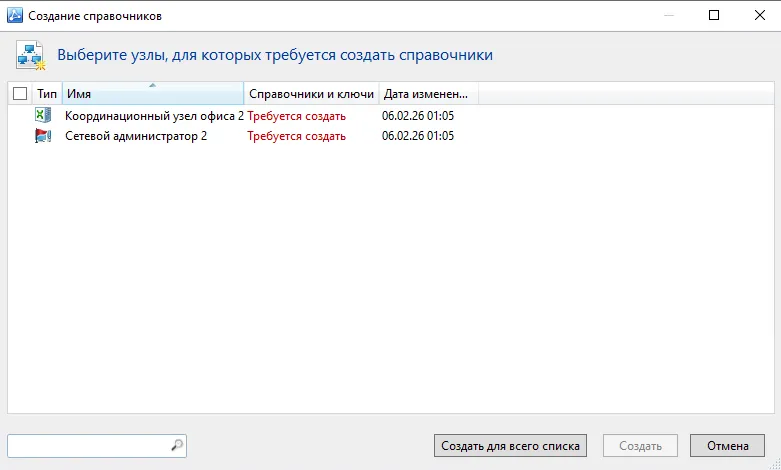Close the Создание справочников dialog

760,15
